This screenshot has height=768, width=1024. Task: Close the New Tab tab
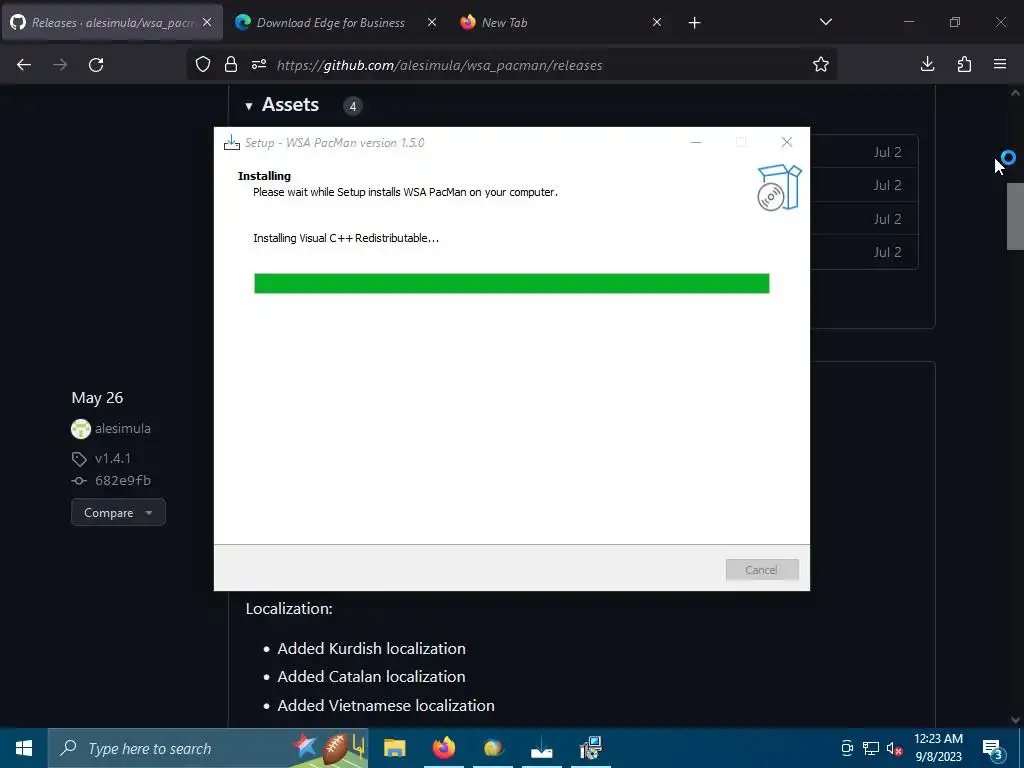[x=657, y=23]
